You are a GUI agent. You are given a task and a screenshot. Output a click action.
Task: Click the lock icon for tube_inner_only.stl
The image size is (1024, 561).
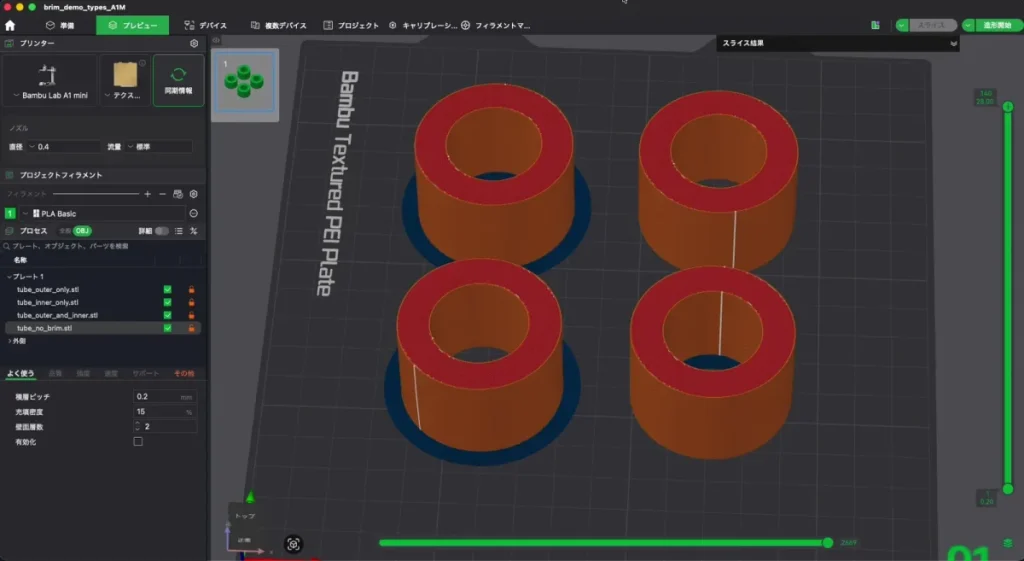pos(191,302)
